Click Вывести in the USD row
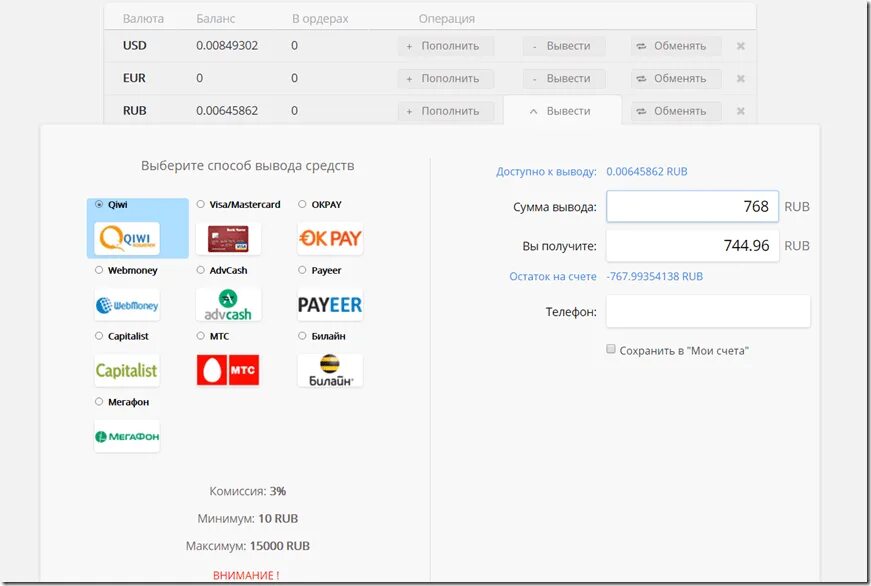This screenshot has width=871, height=586. pyautogui.click(x=564, y=46)
